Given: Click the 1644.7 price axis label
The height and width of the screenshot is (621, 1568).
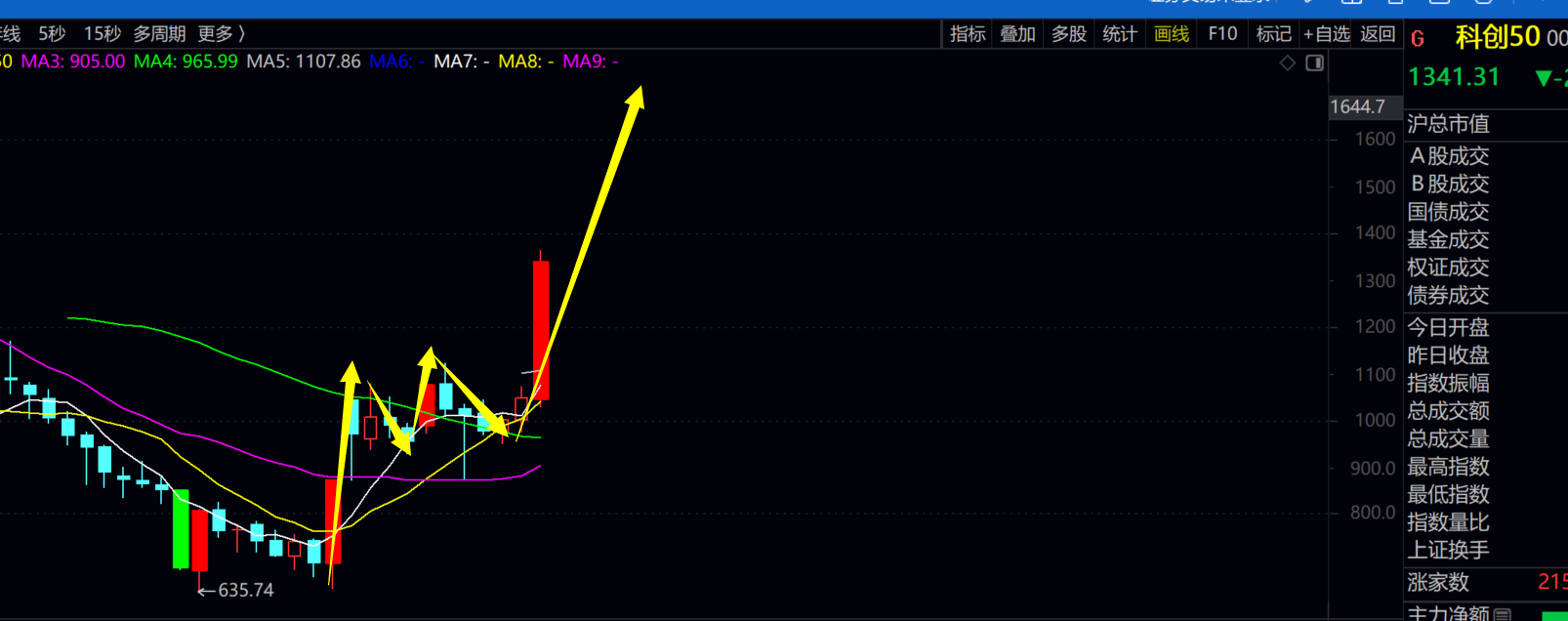Looking at the screenshot, I should point(1357,106).
